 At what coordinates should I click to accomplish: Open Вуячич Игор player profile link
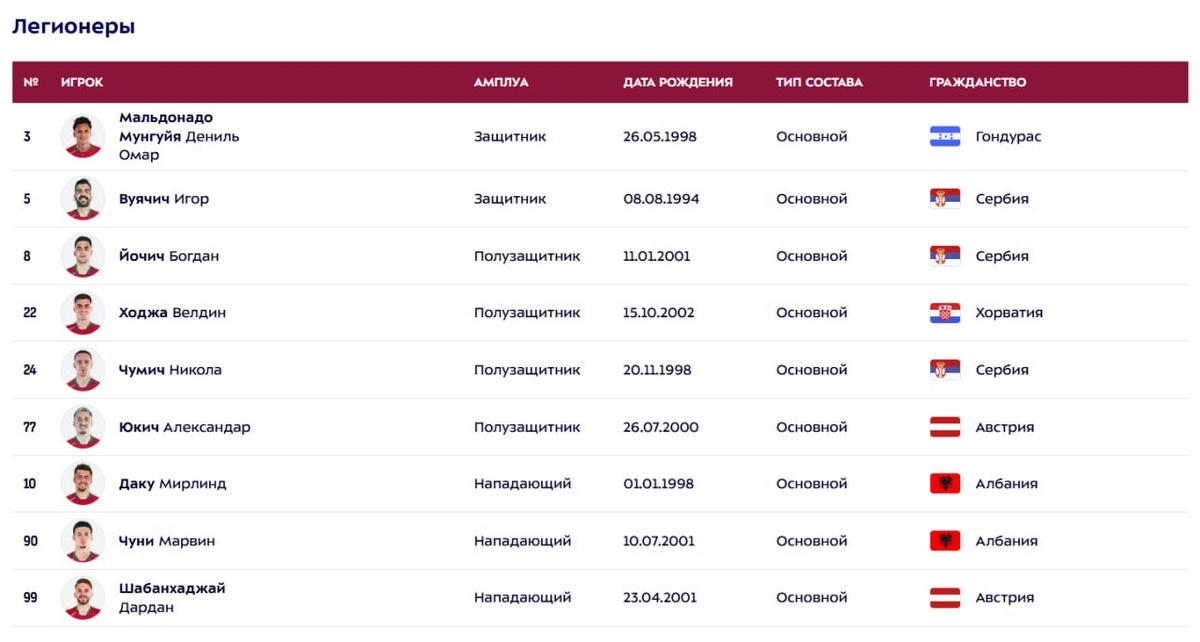164,199
